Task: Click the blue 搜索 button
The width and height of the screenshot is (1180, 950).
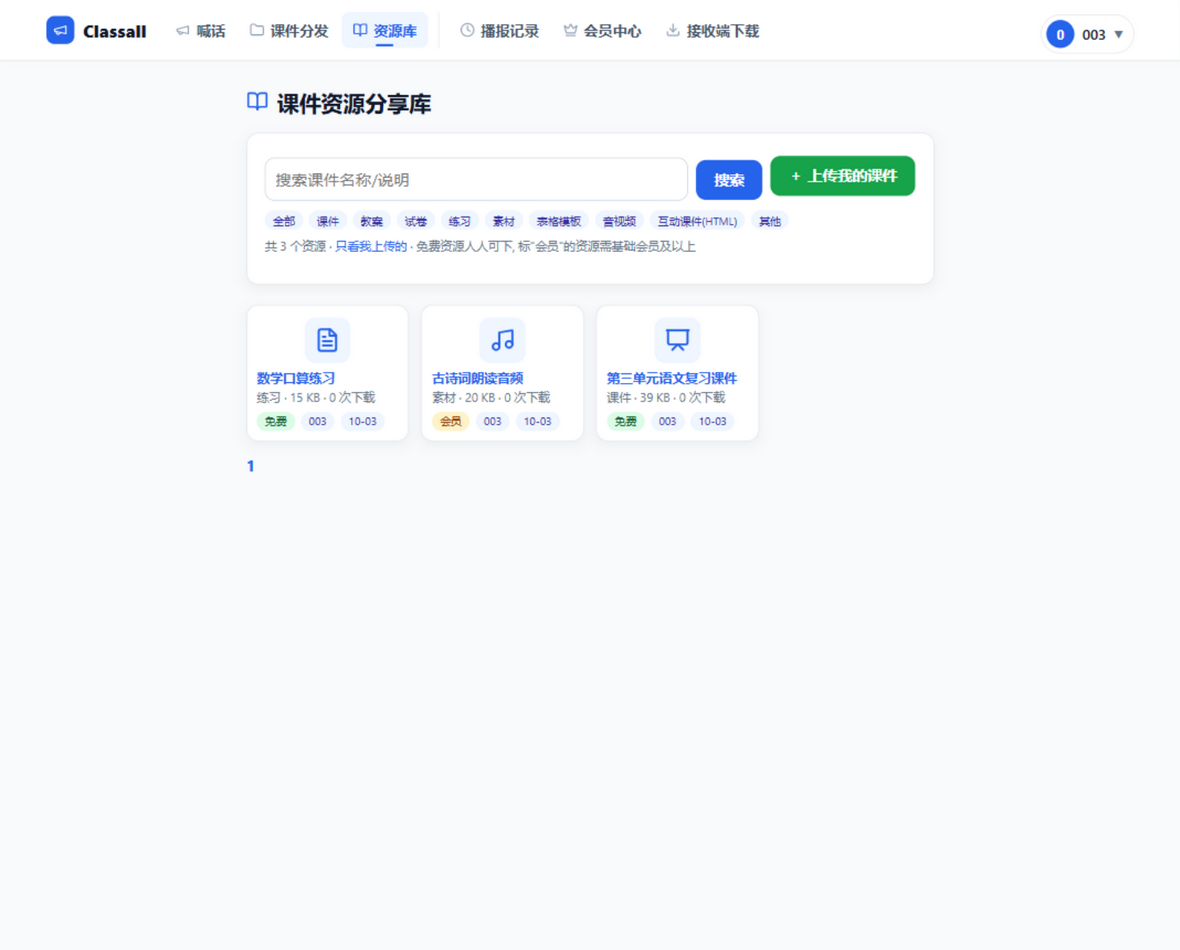Action: coord(728,180)
